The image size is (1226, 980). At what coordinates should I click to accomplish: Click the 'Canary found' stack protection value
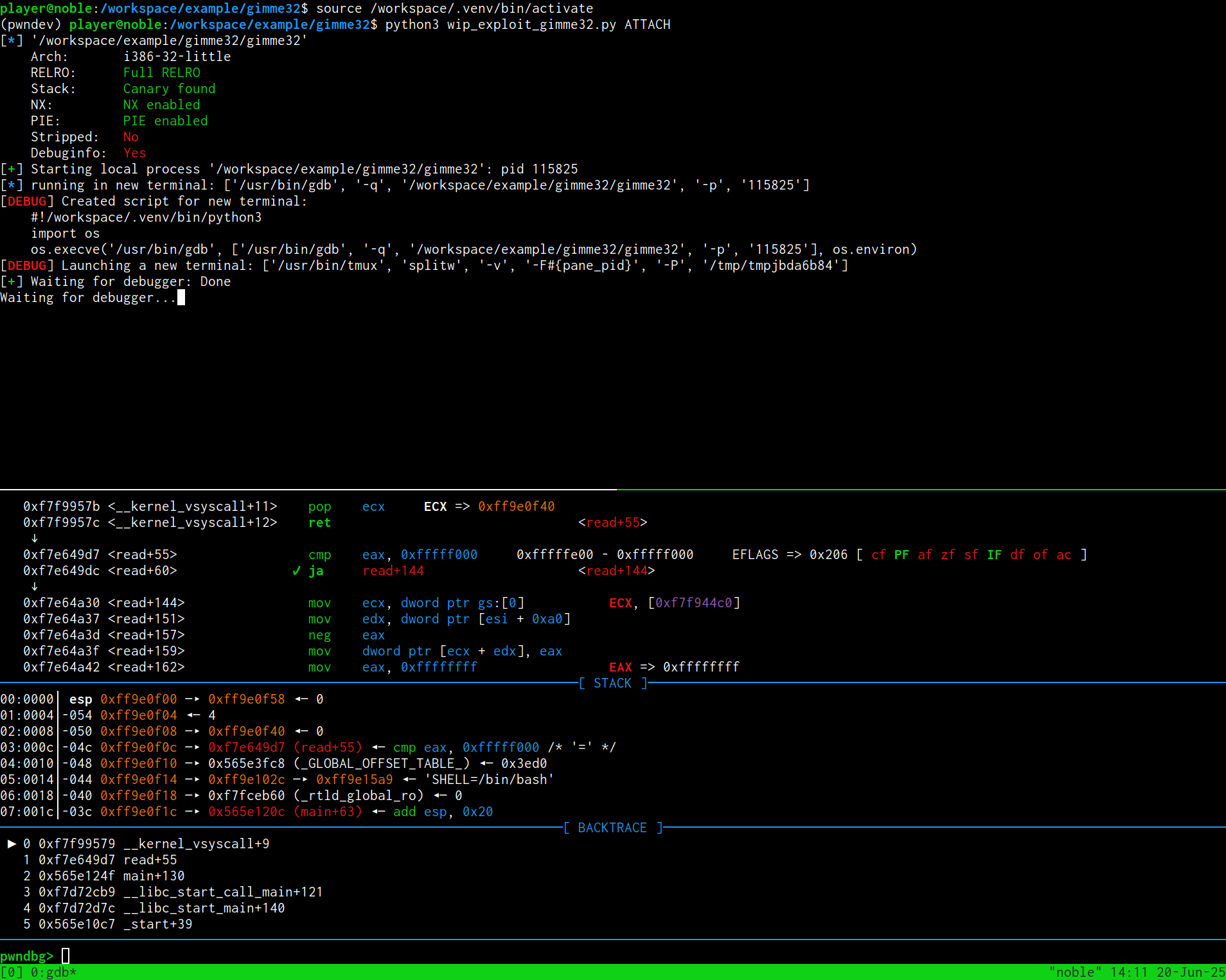pos(169,89)
